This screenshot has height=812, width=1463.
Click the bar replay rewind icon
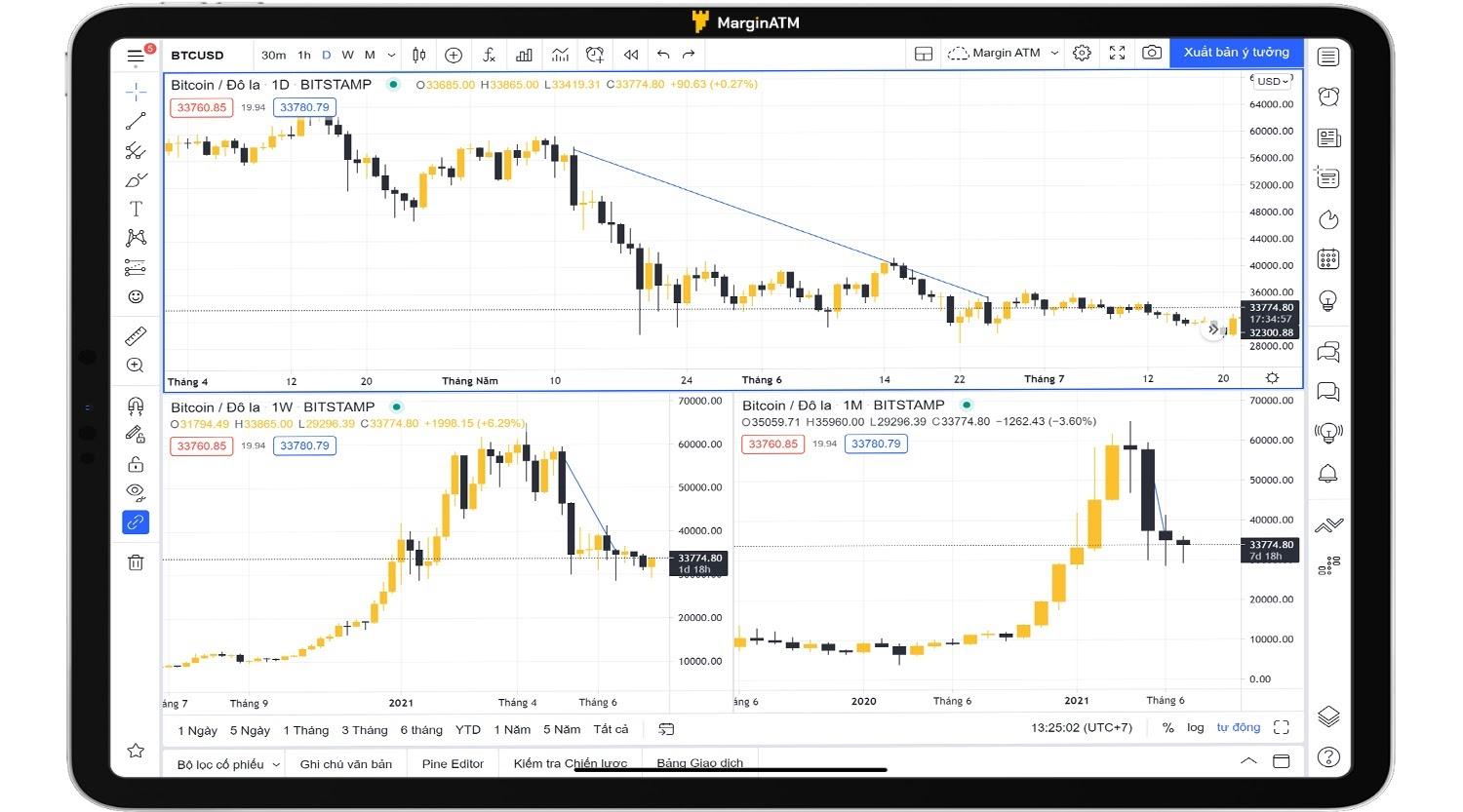[631, 56]
